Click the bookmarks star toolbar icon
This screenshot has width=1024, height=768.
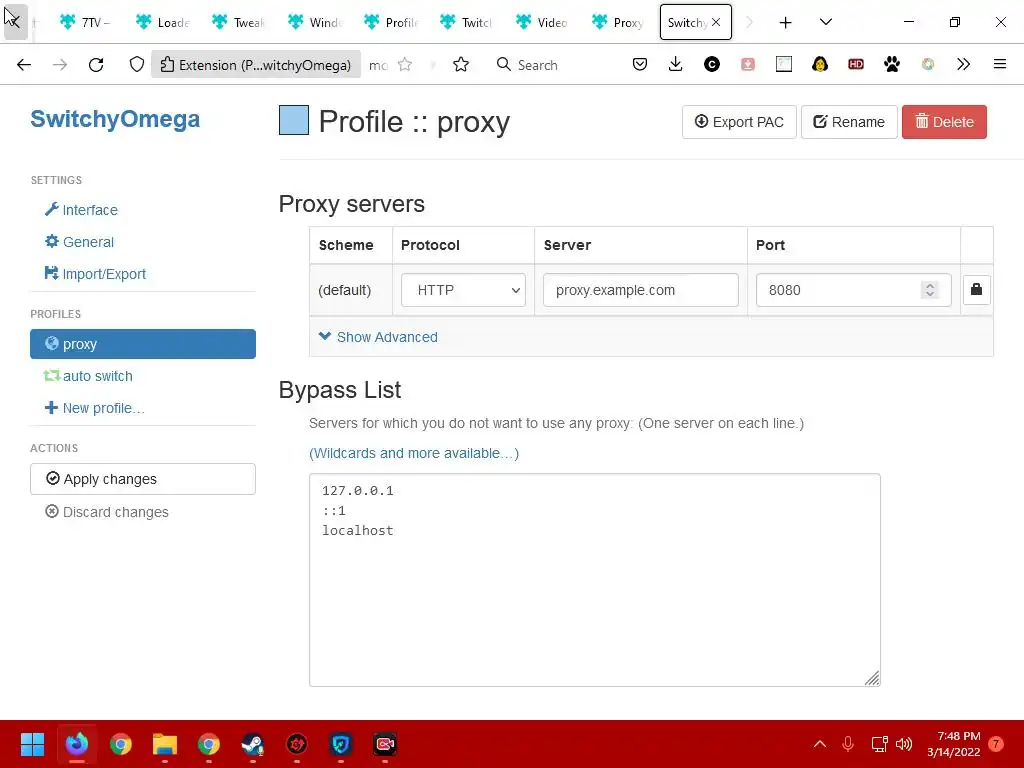[x=461, y=65]
